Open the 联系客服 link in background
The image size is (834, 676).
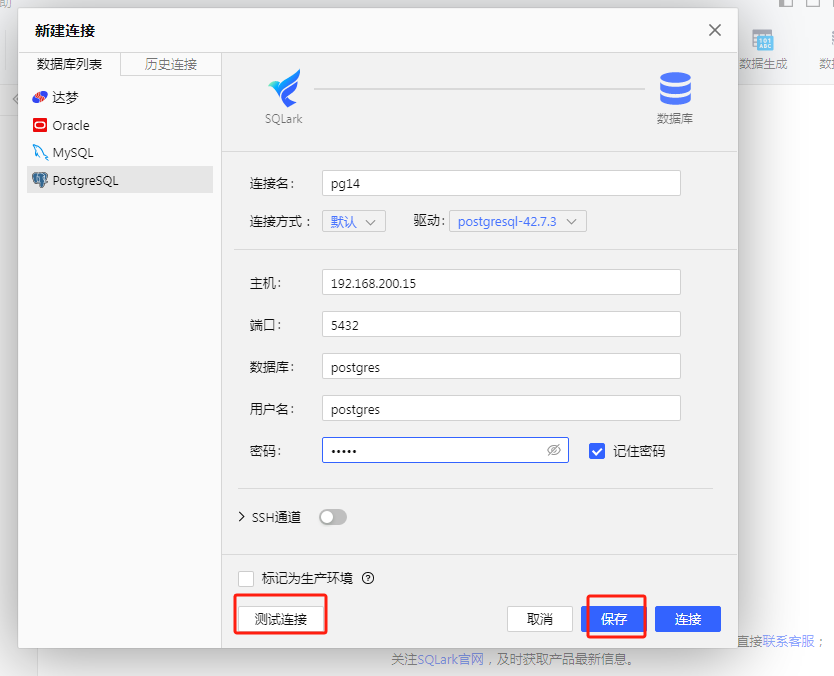(x=789, y=641)
